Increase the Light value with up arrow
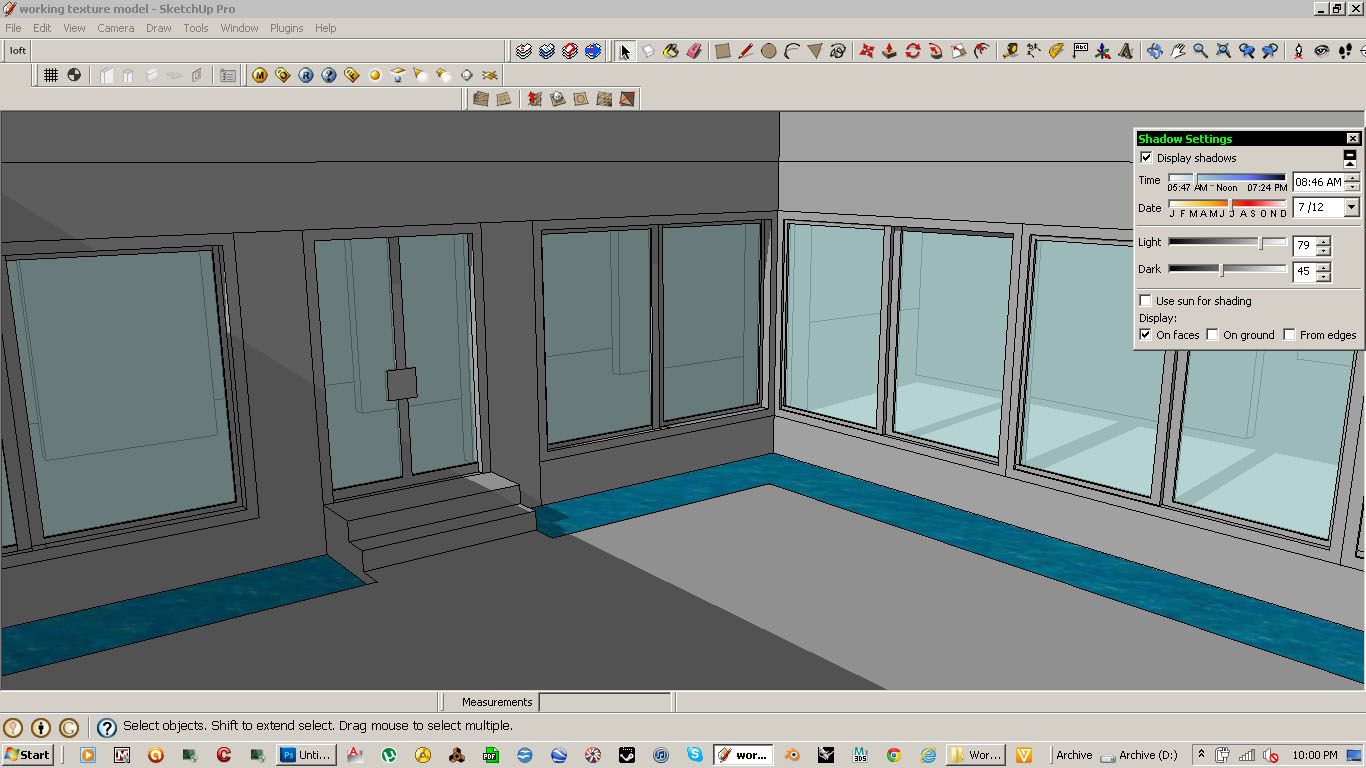 click(x=1324, y=241)
